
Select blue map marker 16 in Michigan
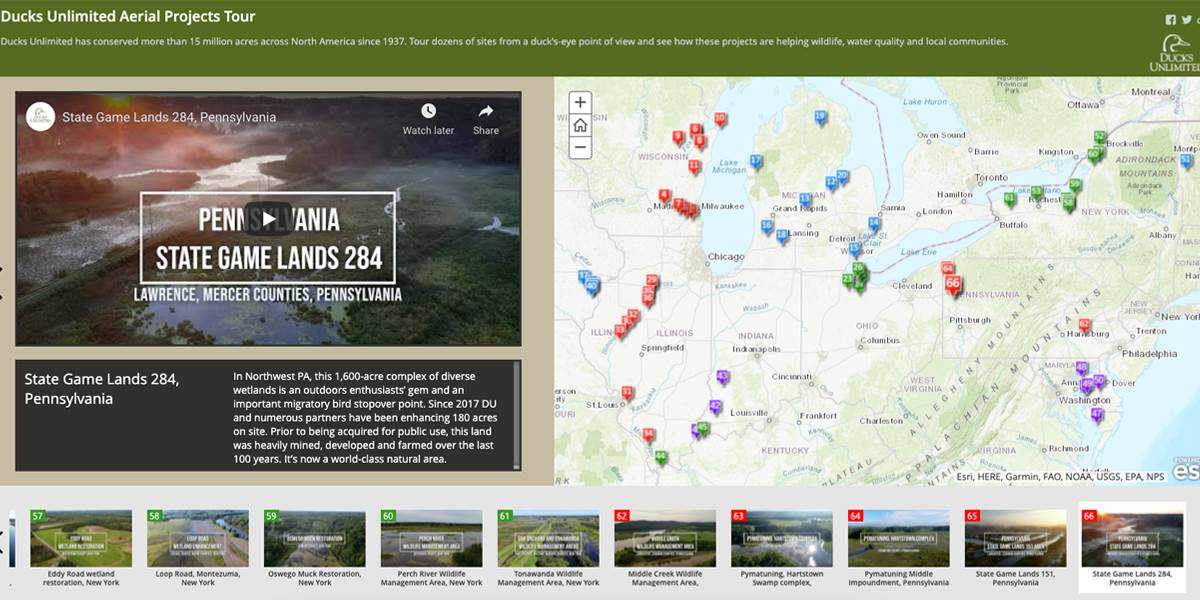pyautogui.click(x=767, y=227)
